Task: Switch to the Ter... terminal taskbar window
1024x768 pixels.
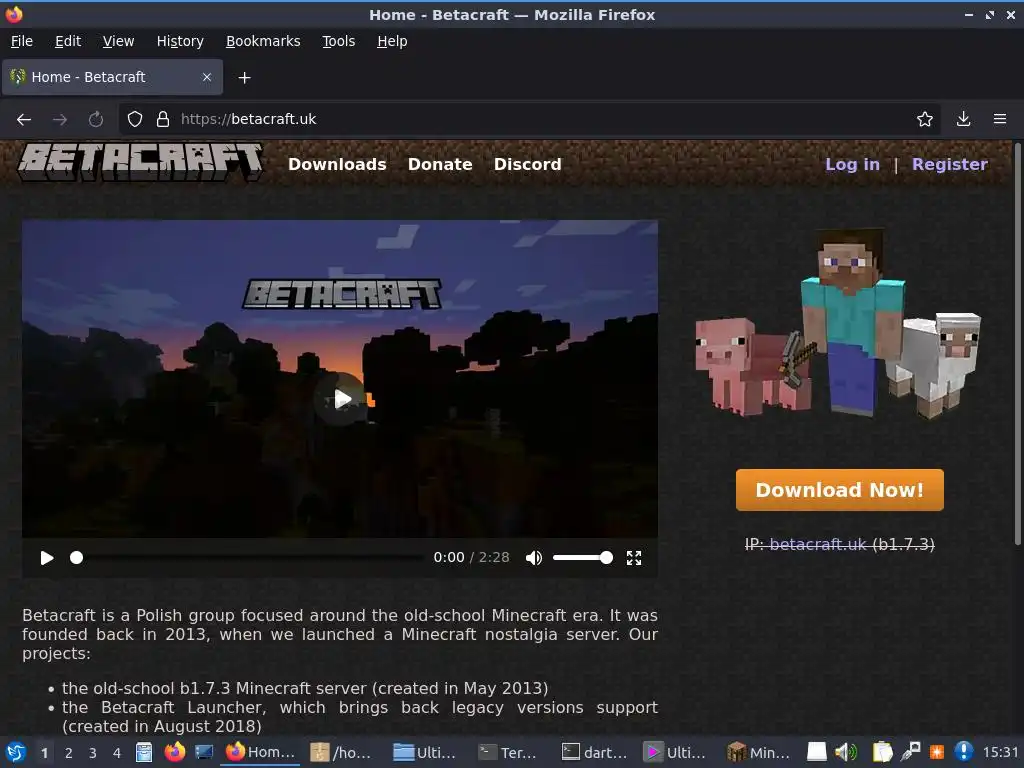Action: [508, 752]
